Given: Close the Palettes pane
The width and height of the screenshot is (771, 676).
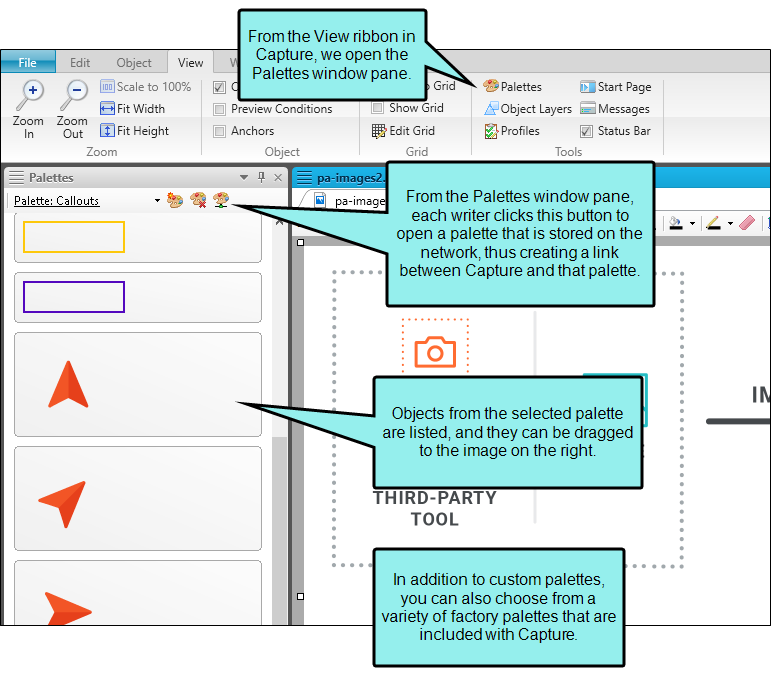Looking at the screenshot, I should point(278,177).
